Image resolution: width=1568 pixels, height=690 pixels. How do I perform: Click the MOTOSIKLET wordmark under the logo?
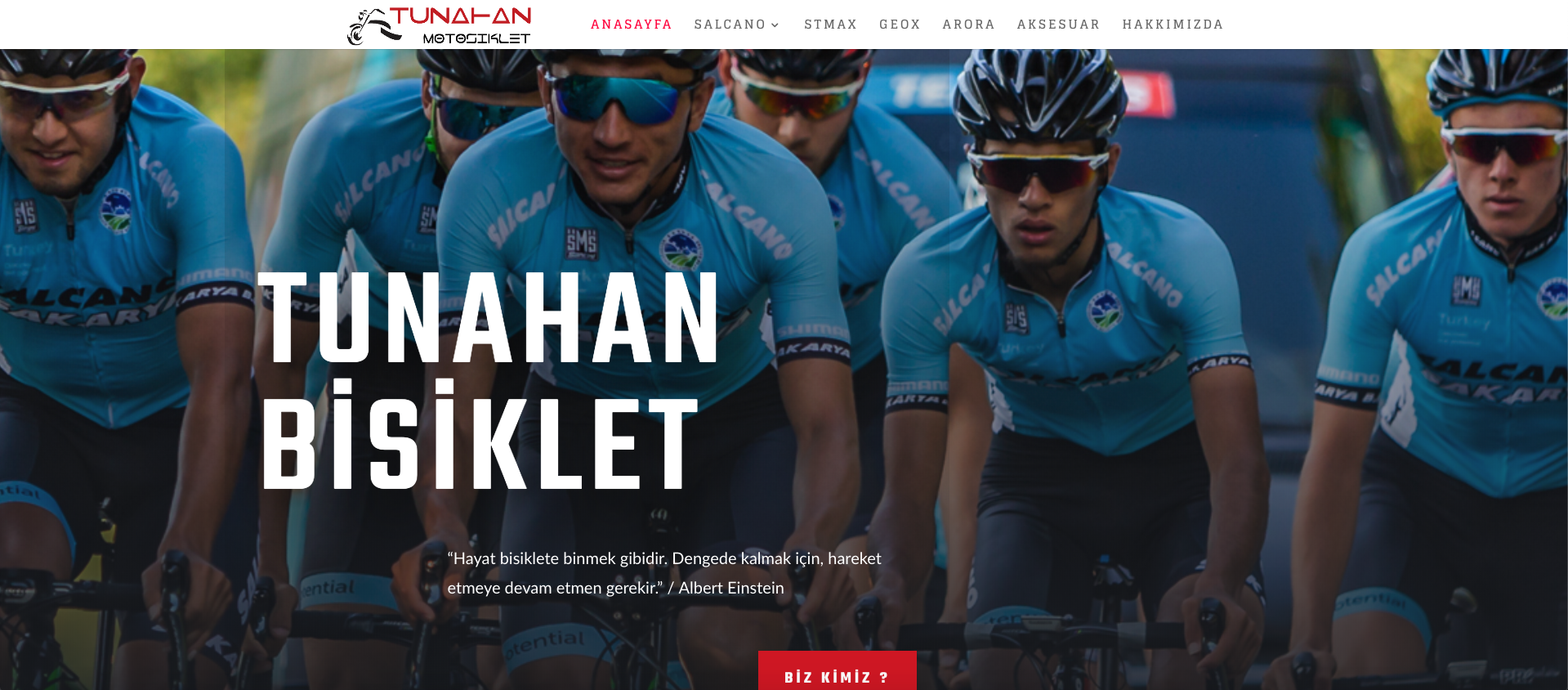(x=476, y=38)
